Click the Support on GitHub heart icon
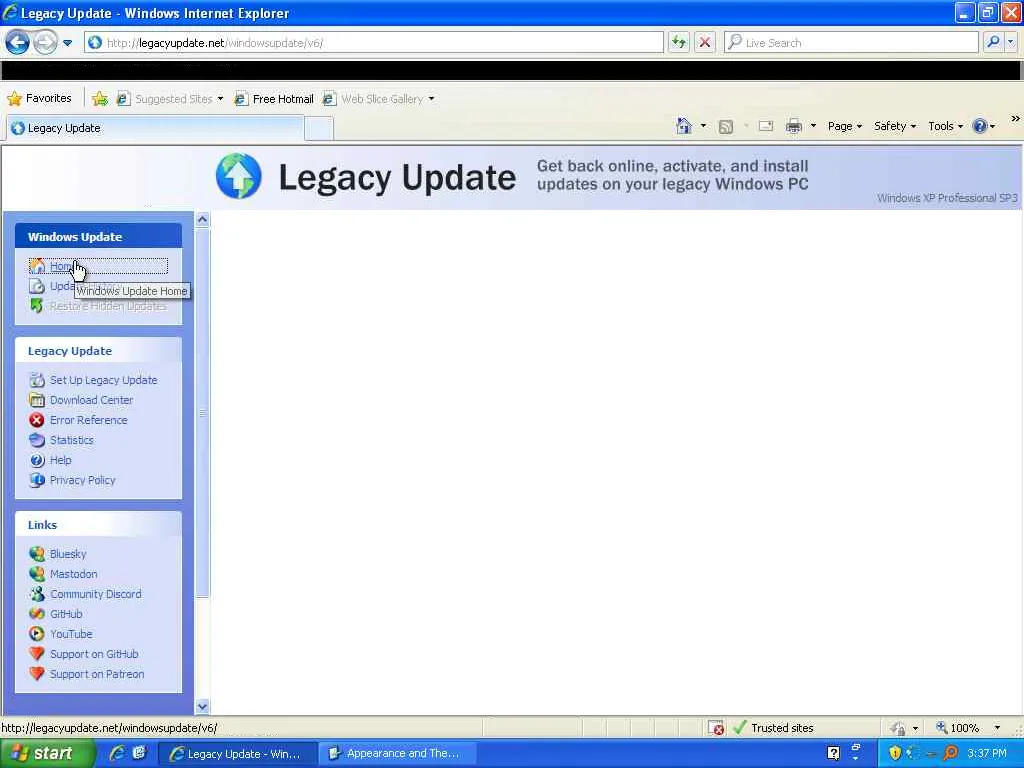The width and height of the screenshot is (1024, 768). pos(37,654)
